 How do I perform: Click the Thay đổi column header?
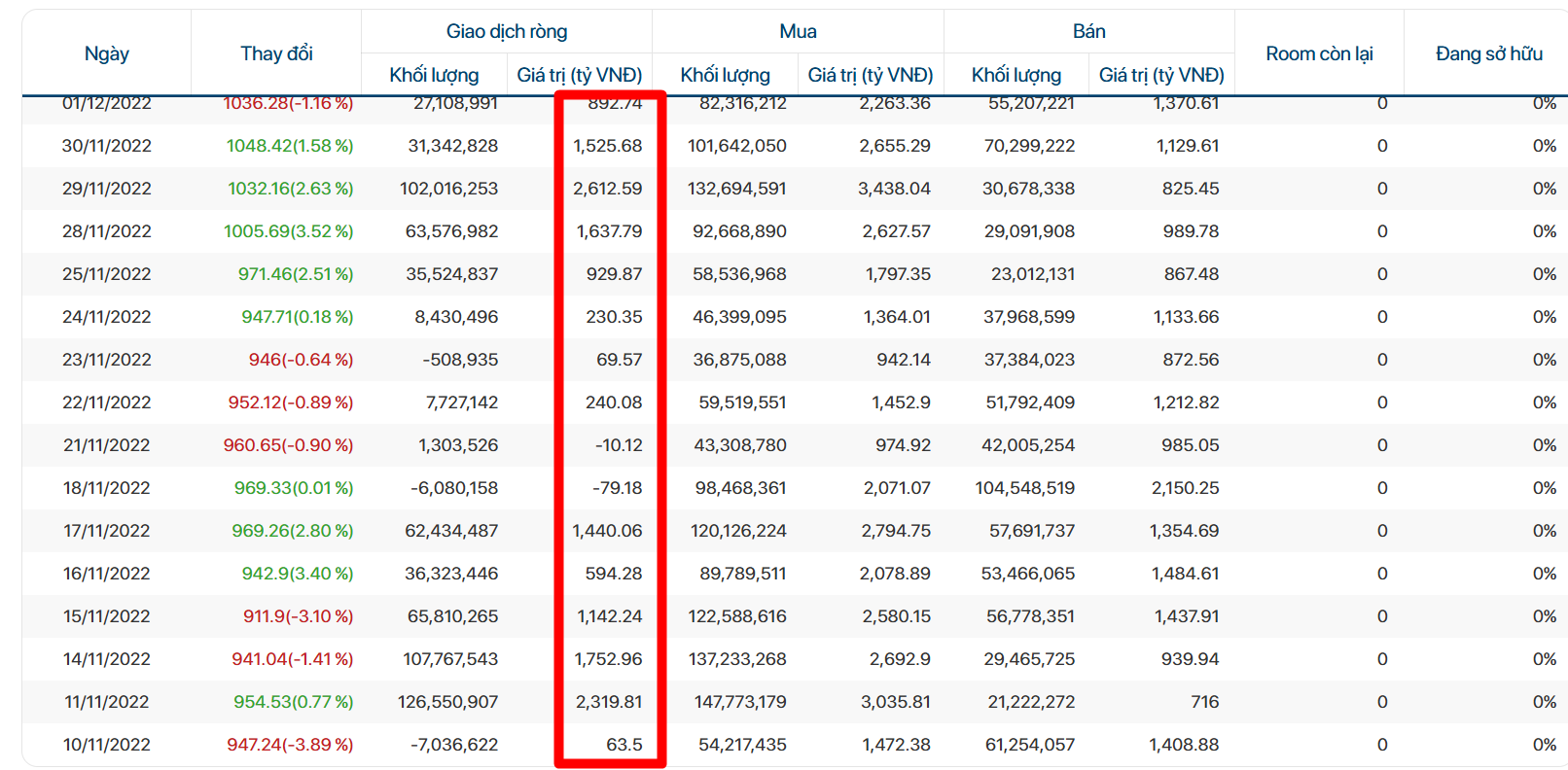pos(276,53)
